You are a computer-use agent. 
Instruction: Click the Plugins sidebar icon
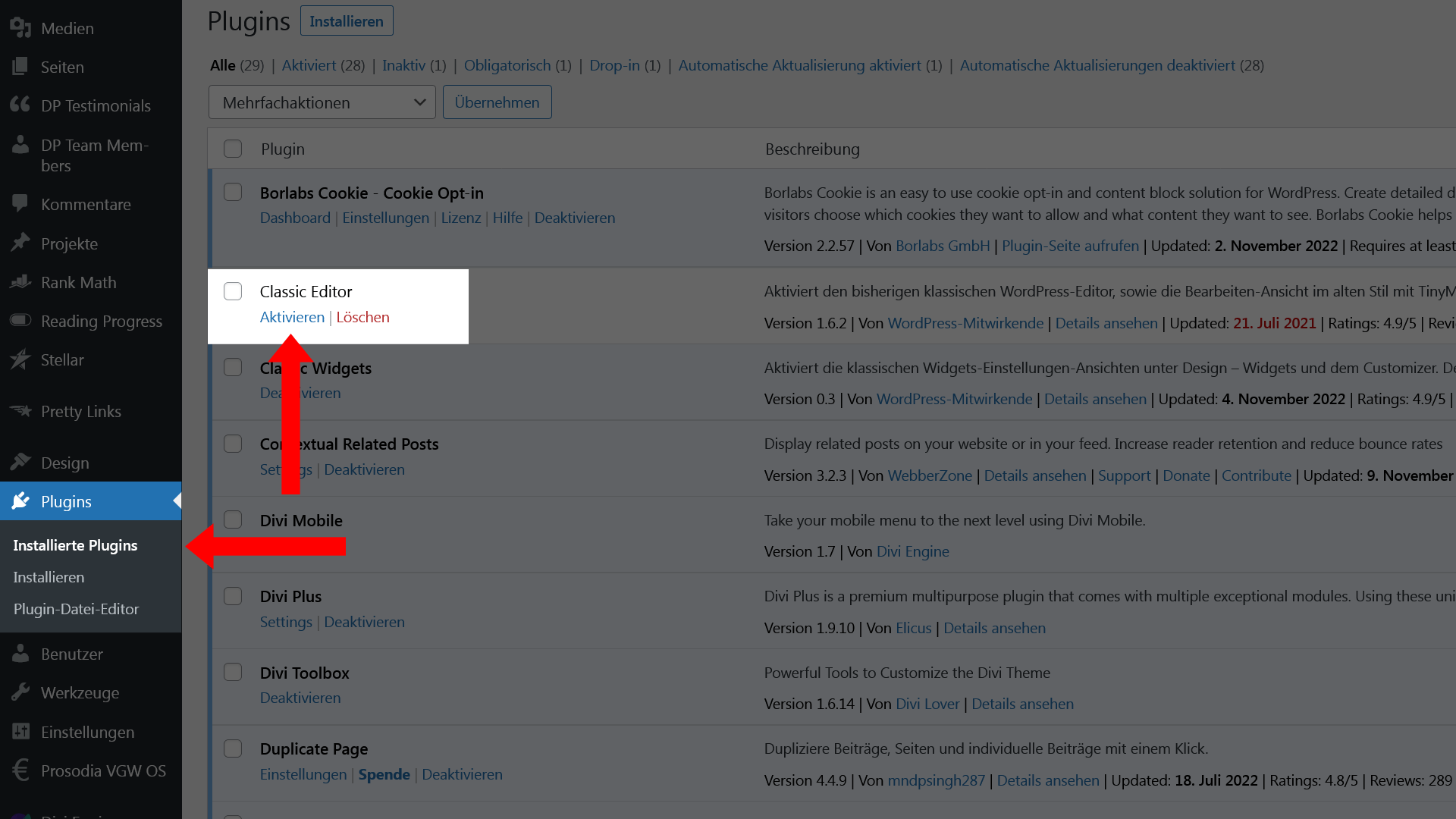click(x=20, y=501)
